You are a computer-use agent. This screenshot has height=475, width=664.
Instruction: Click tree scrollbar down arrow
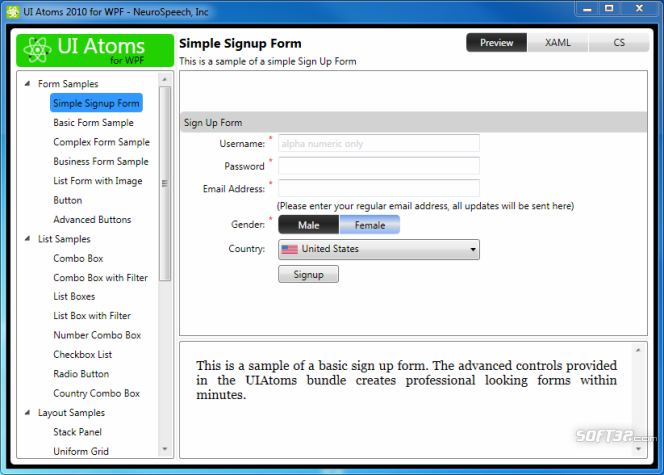tap(165, 449)
